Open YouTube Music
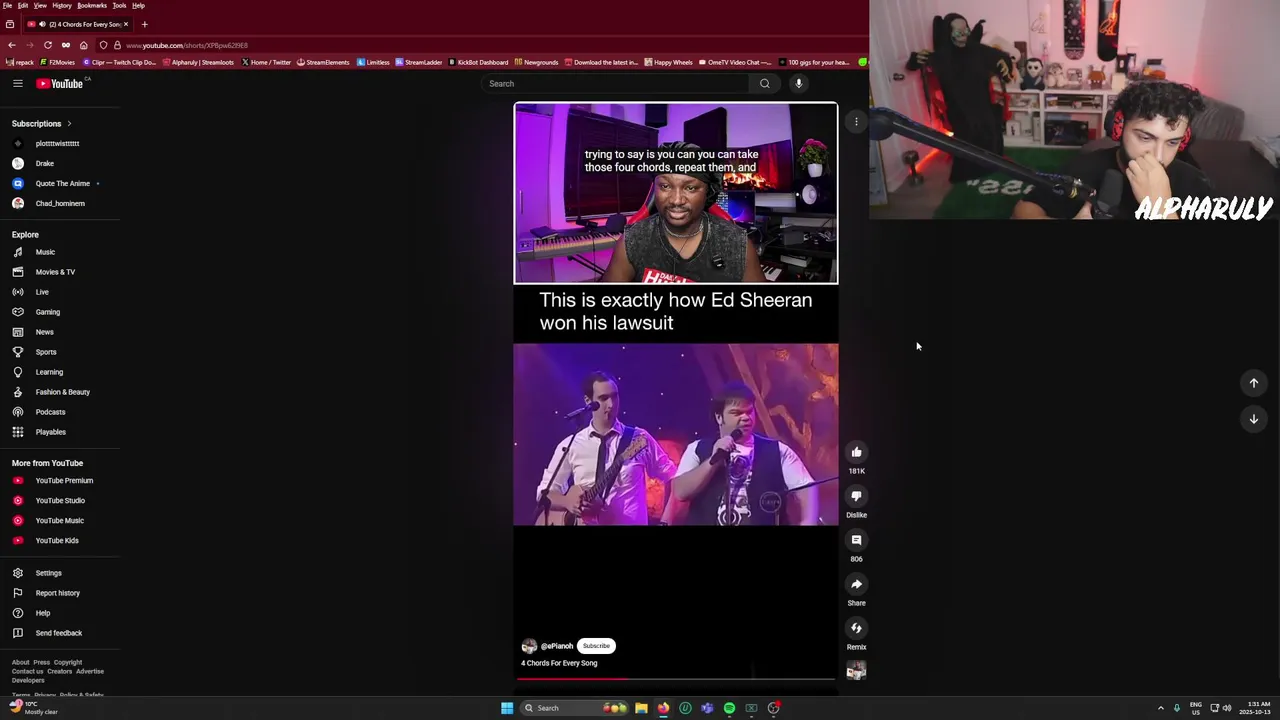This screenshot has width=1280, height=720. coord(60,520)
